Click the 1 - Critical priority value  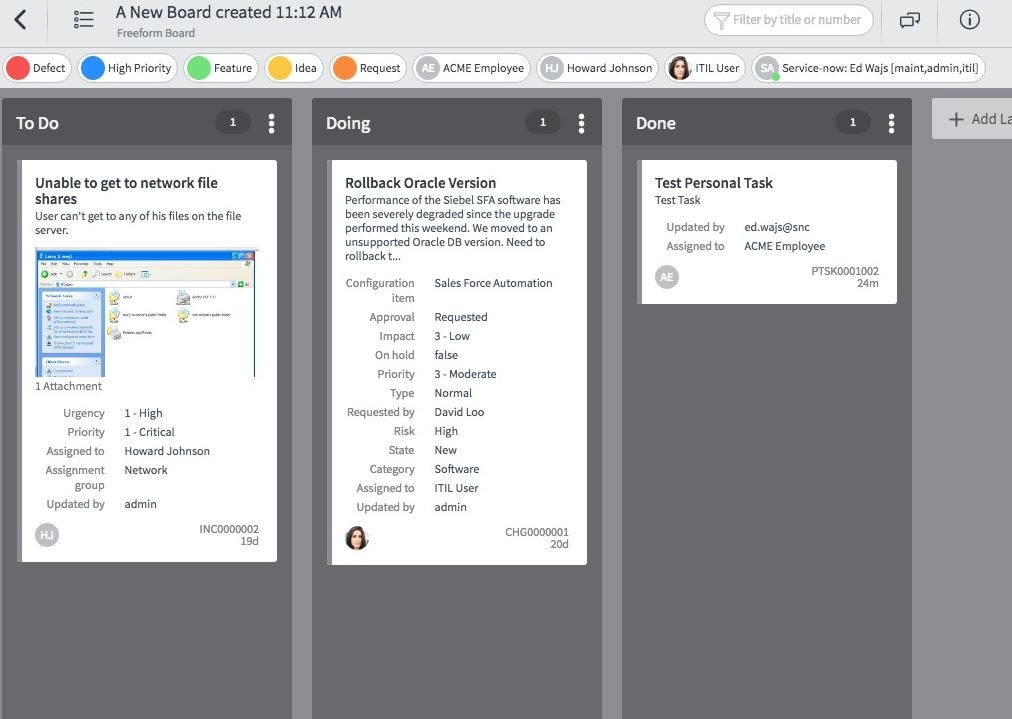click(x=149, y=432)
